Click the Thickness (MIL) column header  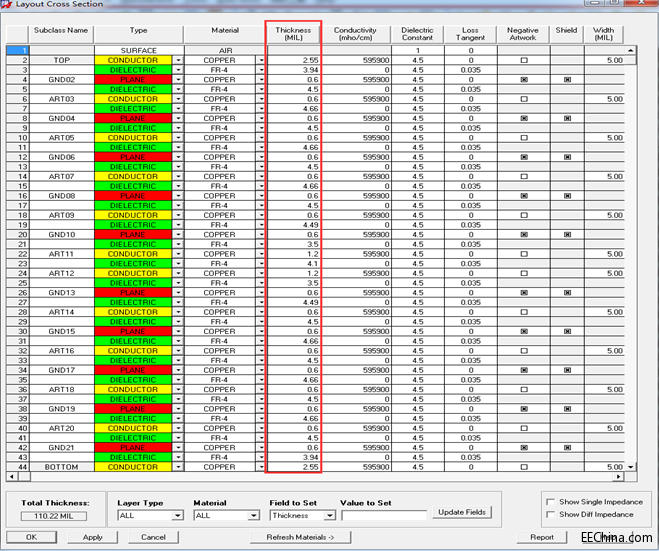(x=293, y=34)
